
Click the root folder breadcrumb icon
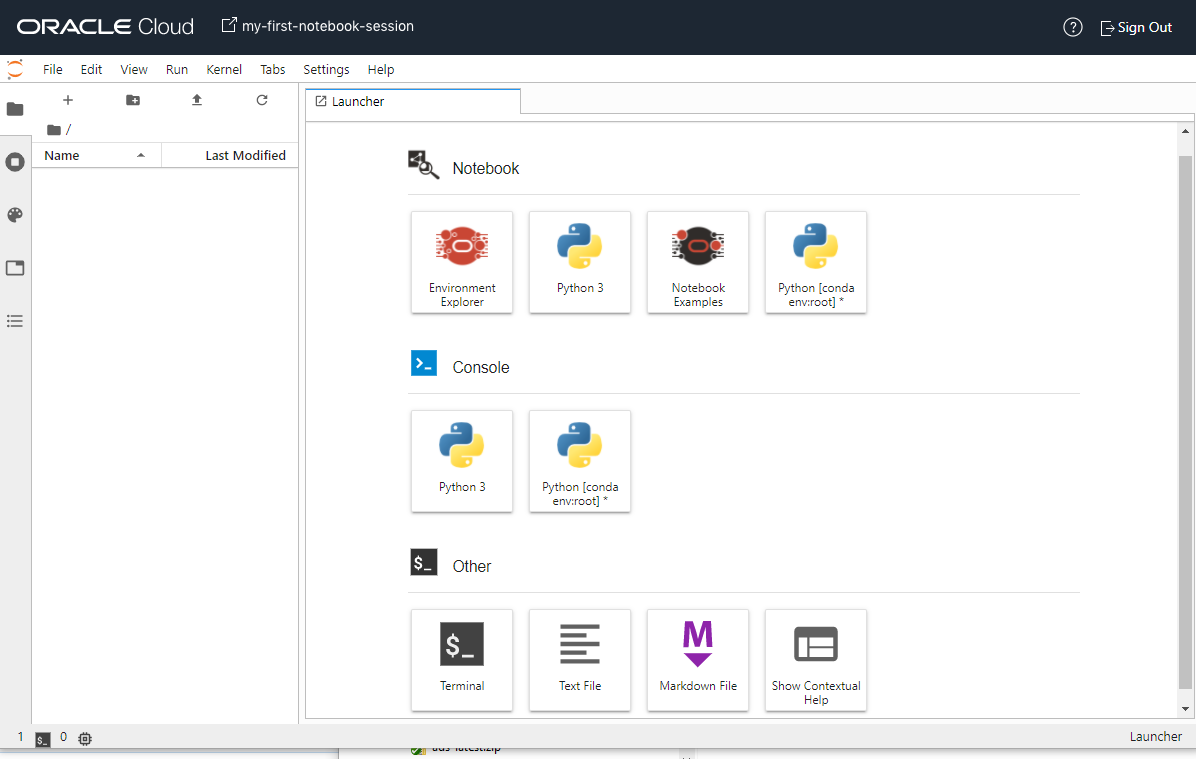click(53, 130)
